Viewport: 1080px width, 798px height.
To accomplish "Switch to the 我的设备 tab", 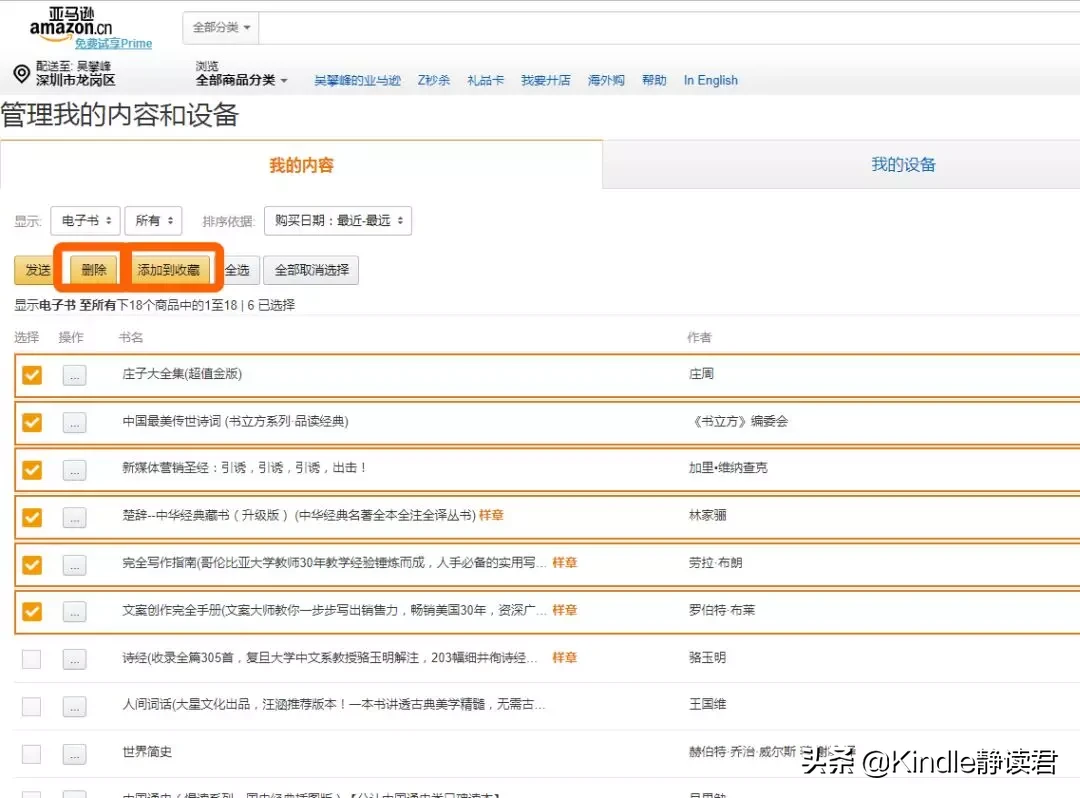I will pos(903,165).
